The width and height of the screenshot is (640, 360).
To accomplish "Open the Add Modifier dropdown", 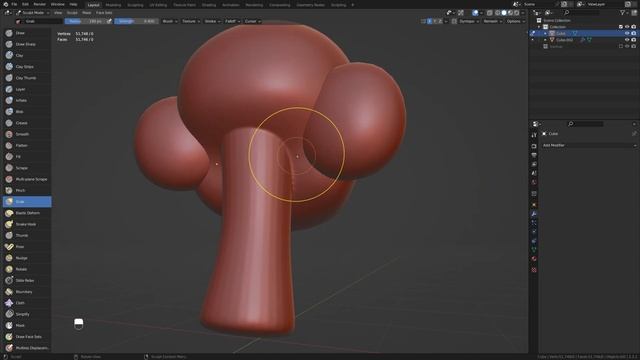I will tap(589, 145).
